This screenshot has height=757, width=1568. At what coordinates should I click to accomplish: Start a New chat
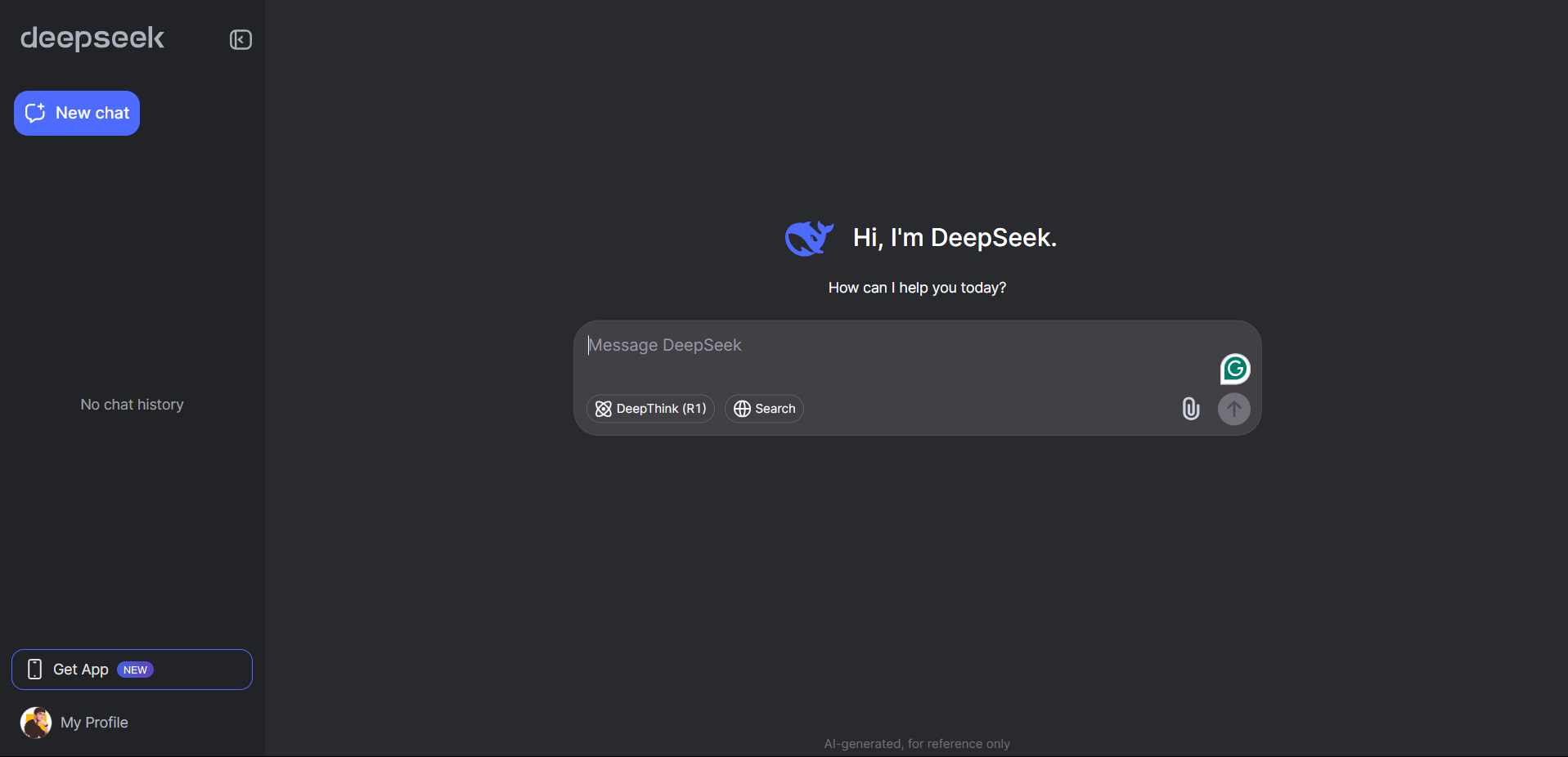click(76, 113)
